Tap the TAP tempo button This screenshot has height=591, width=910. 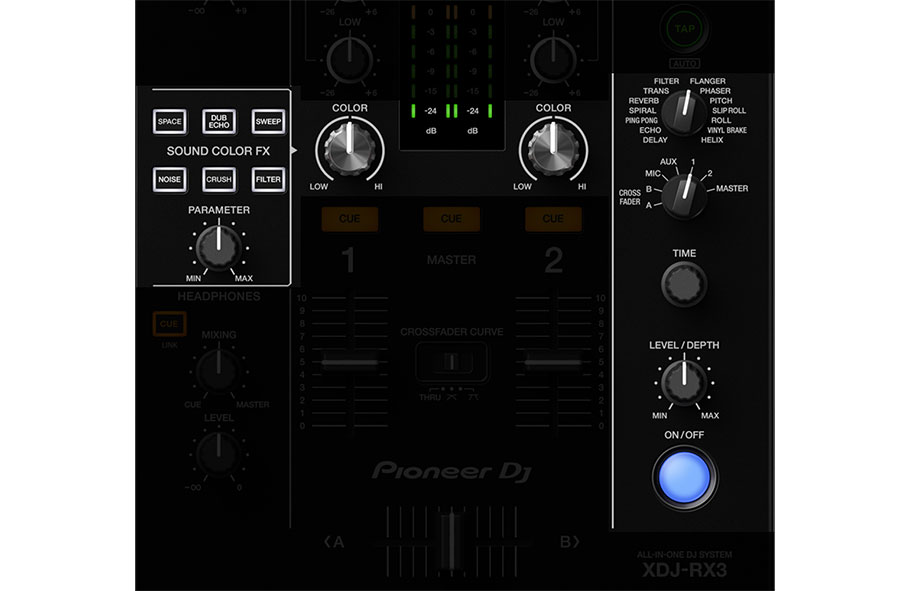click(x=685, y=28)
